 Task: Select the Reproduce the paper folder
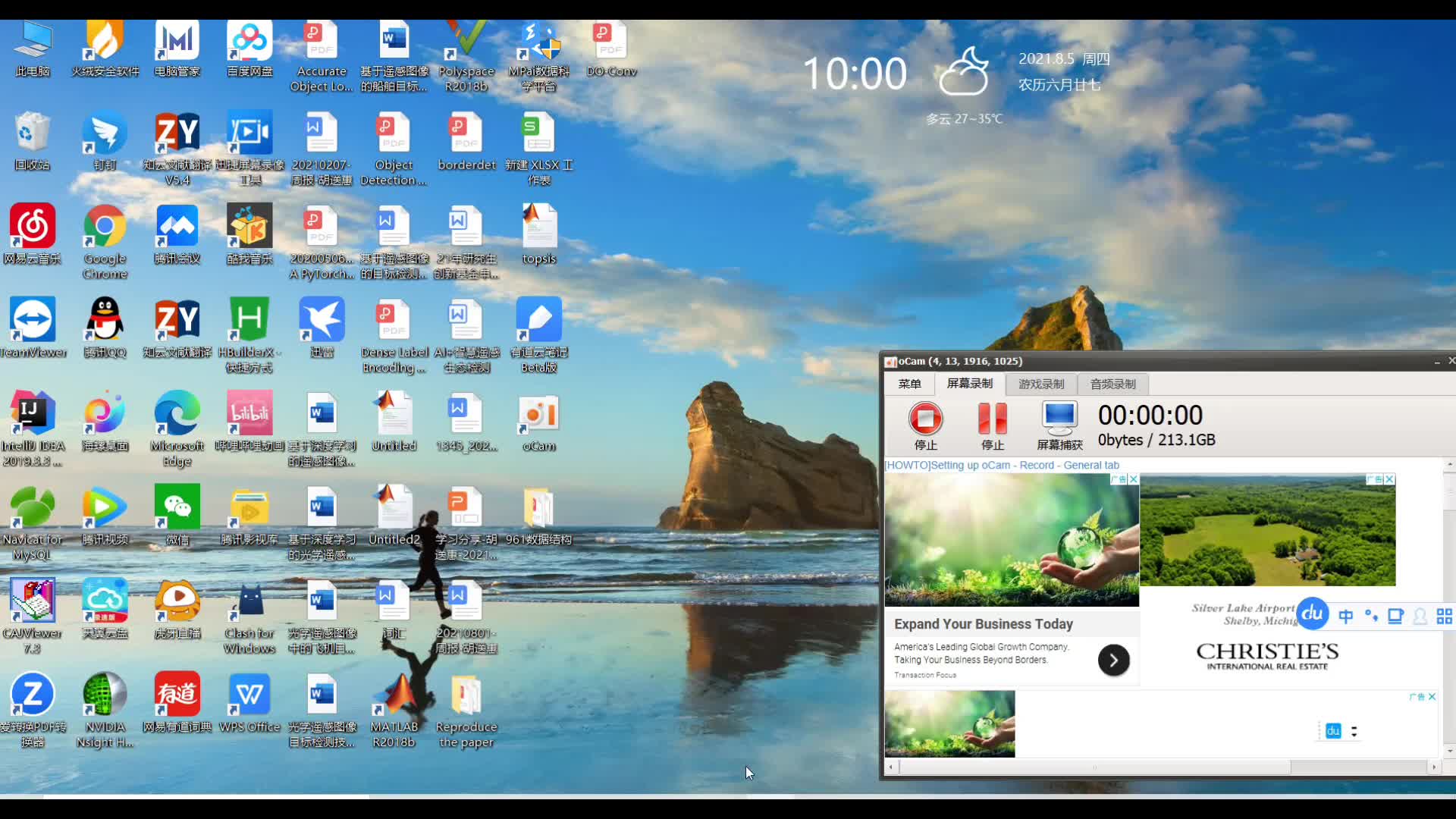click(x=466, y=711)
